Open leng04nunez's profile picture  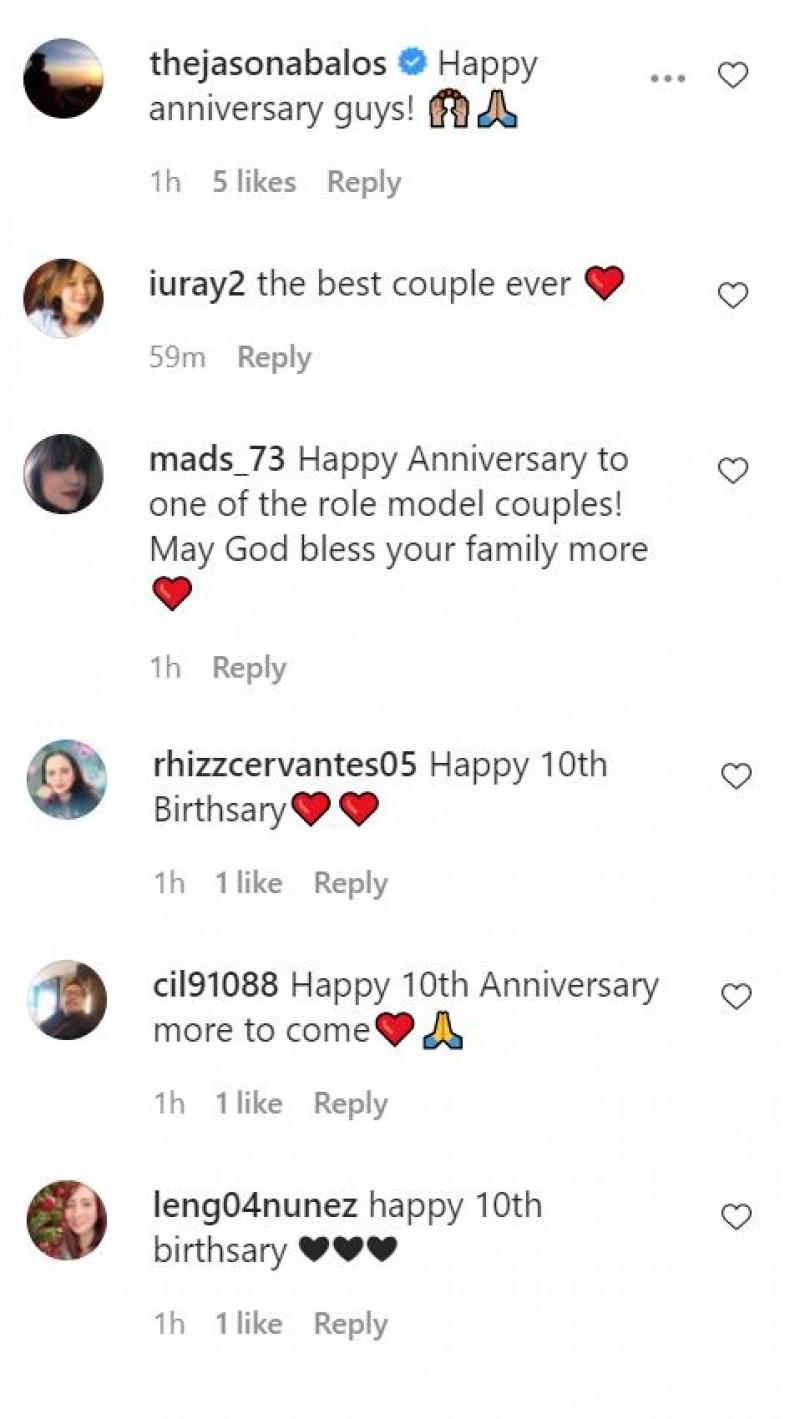point(66,1219)
